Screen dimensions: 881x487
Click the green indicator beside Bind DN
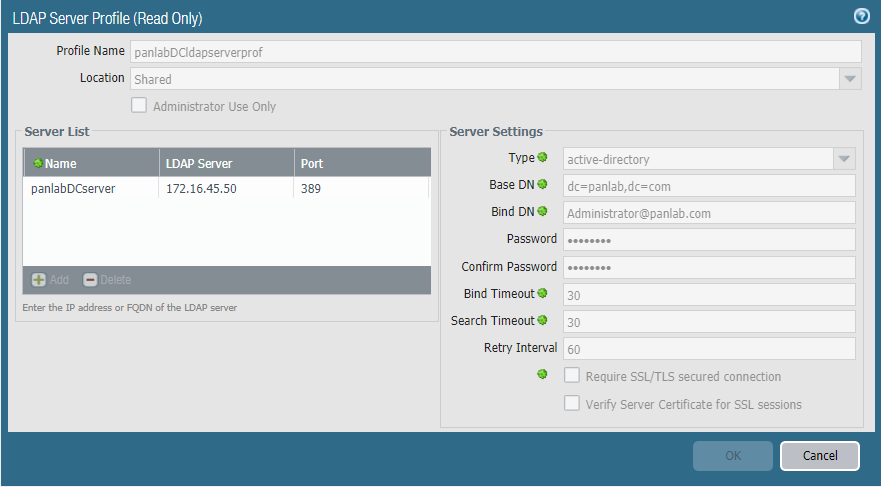click(542, 211)
